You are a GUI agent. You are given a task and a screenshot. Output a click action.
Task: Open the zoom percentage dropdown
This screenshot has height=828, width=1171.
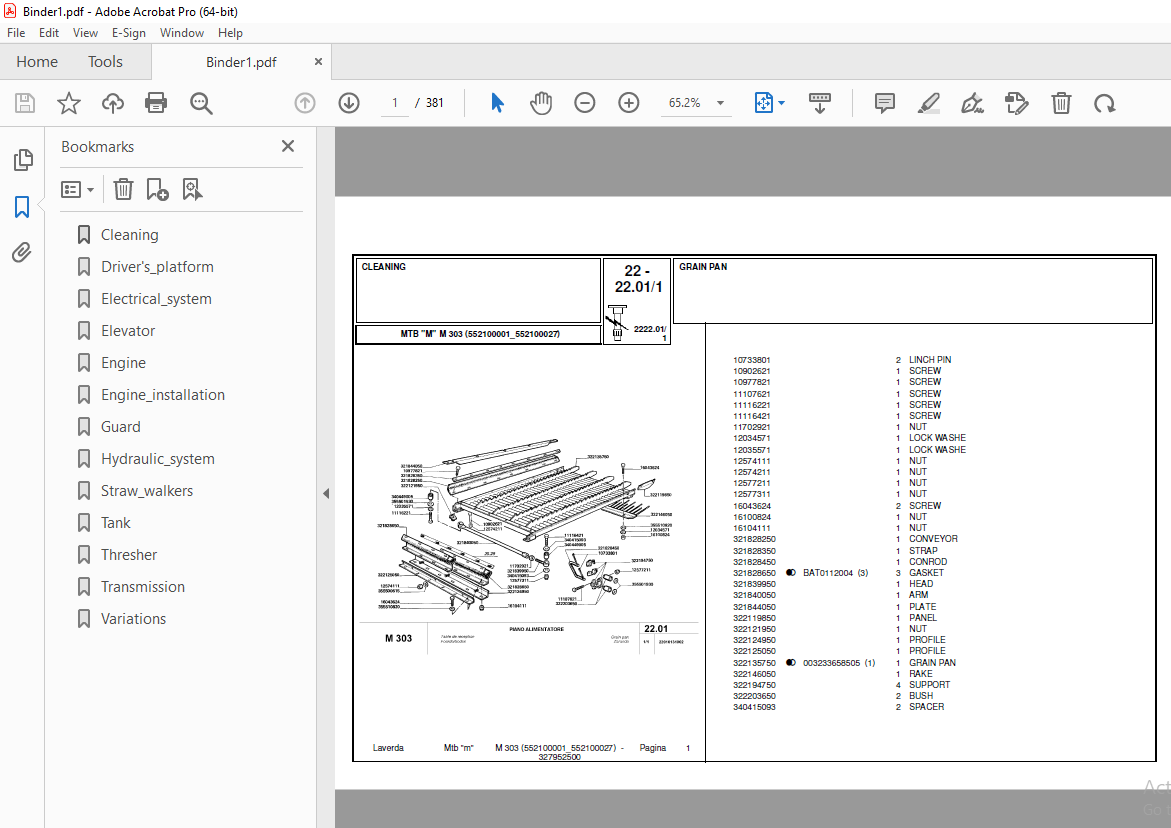[x=721, y=103]
